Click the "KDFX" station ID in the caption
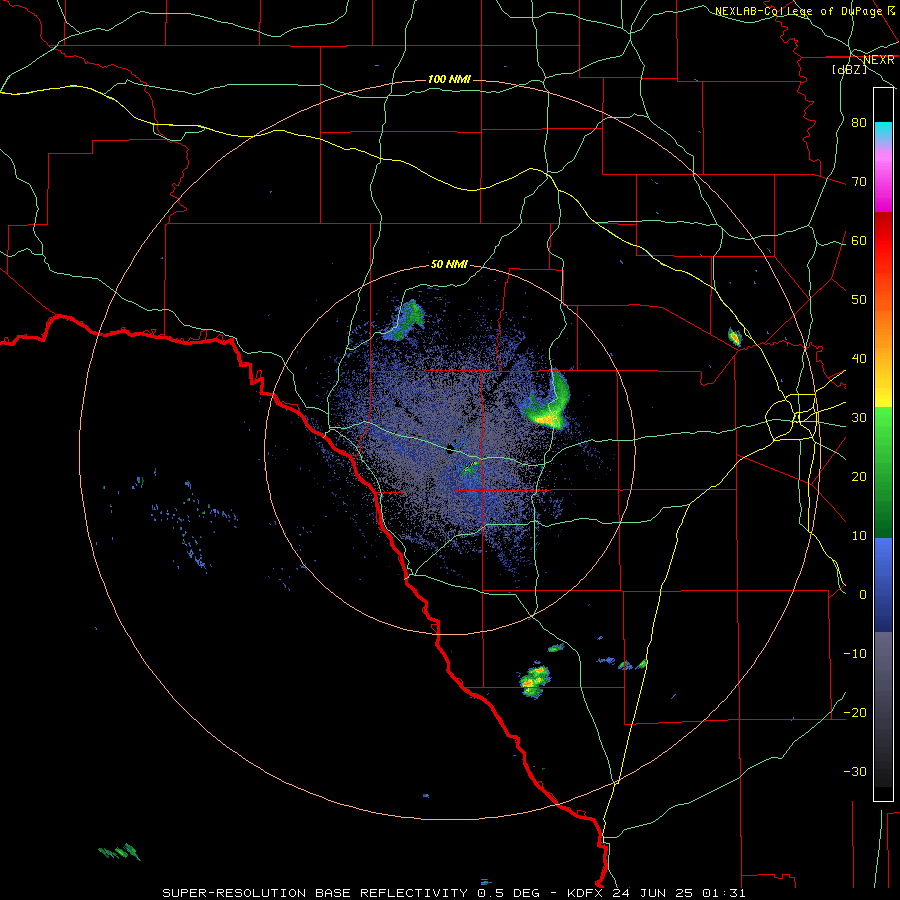The height and width of the screenshot is (900, 900). pos(586,893)
